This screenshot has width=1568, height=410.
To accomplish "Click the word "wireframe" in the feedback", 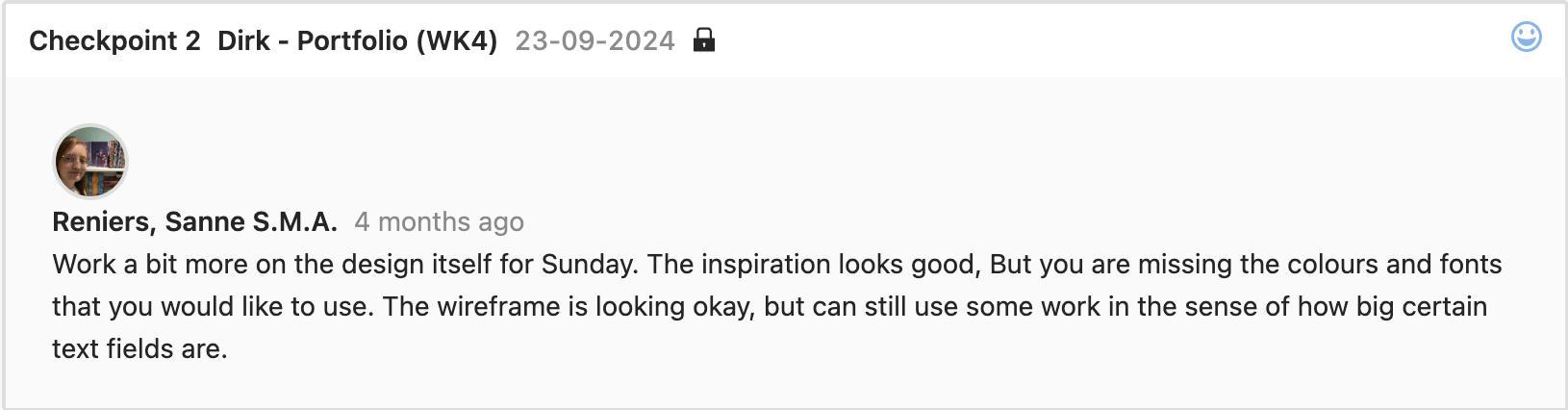I will (x=498, y=307).
